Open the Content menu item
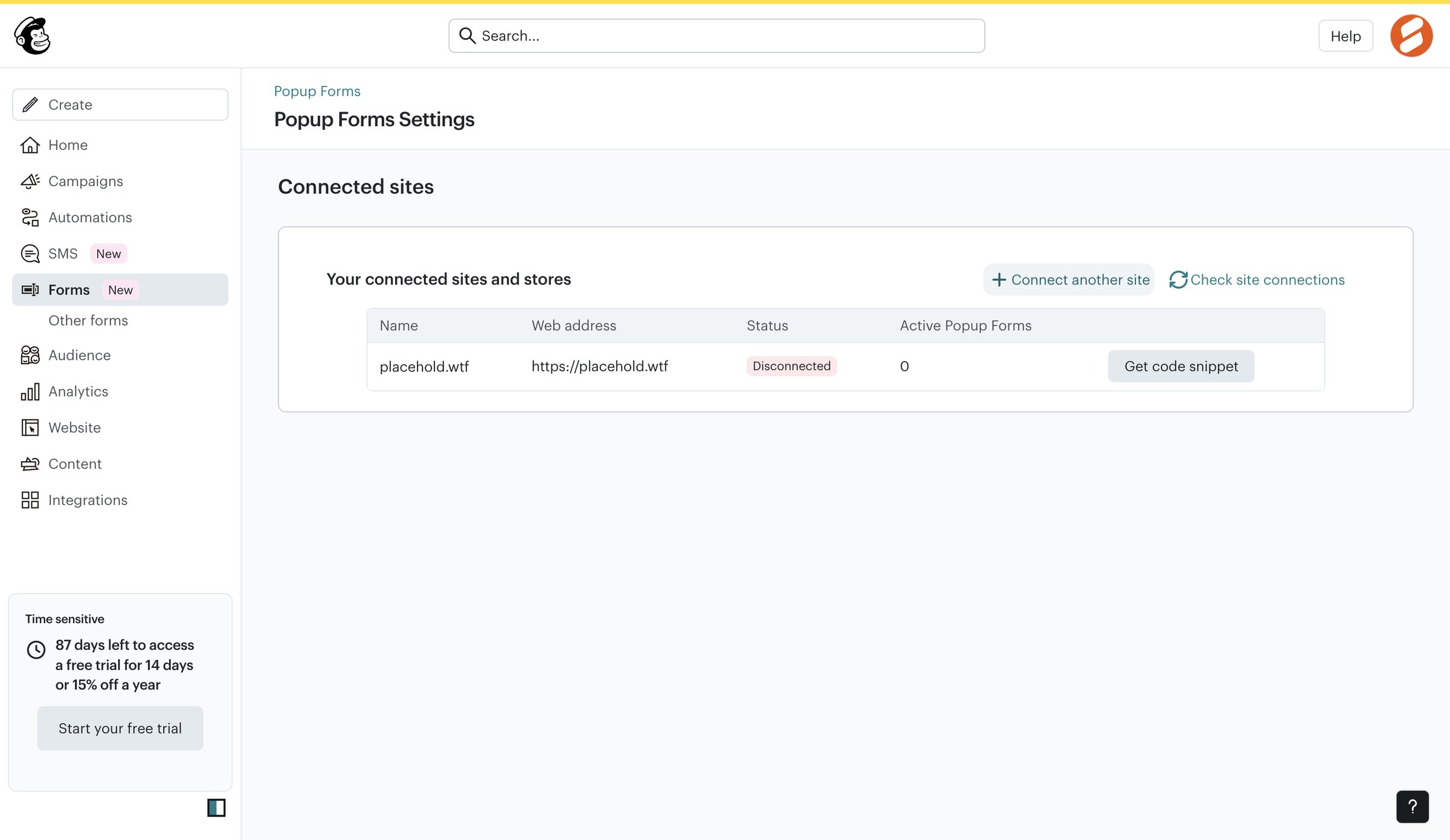 click(120, 464)
